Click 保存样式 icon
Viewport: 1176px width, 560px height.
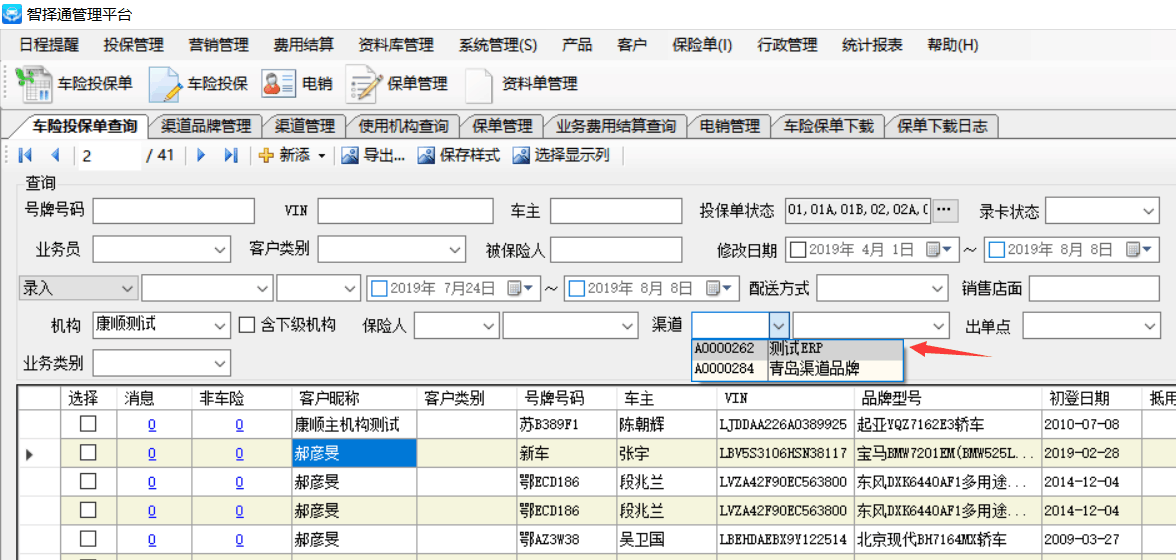click(x=426, y=155)
